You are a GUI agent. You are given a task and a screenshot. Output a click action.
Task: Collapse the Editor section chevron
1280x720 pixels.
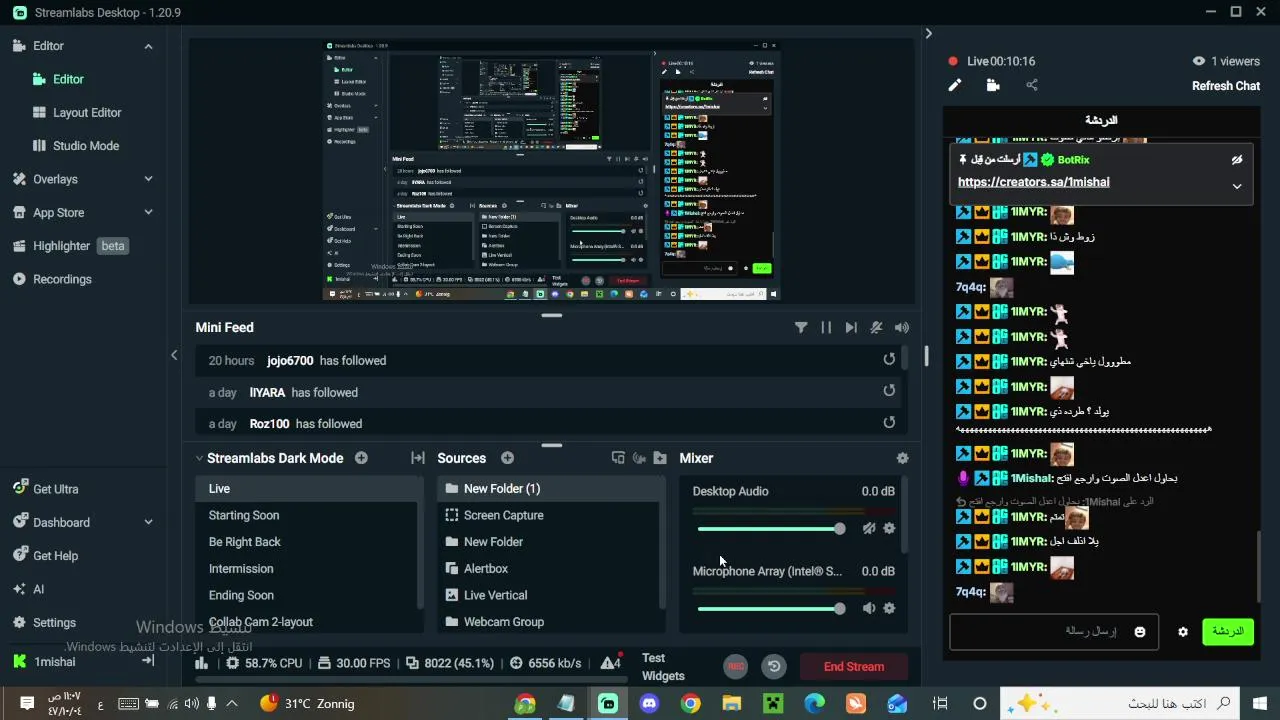(148, 46)
